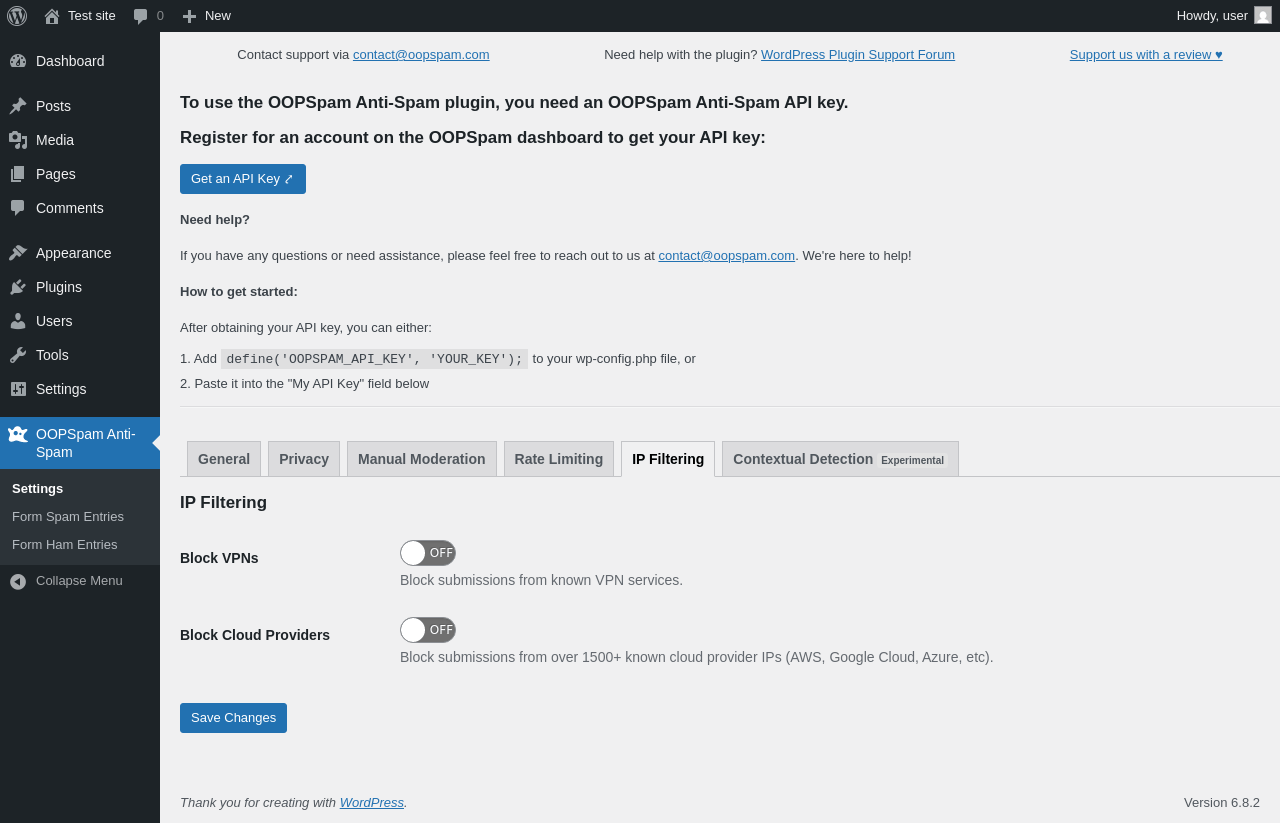
Task: Click the Appearance paintbrush icon
Action: [x=18, y=253]
